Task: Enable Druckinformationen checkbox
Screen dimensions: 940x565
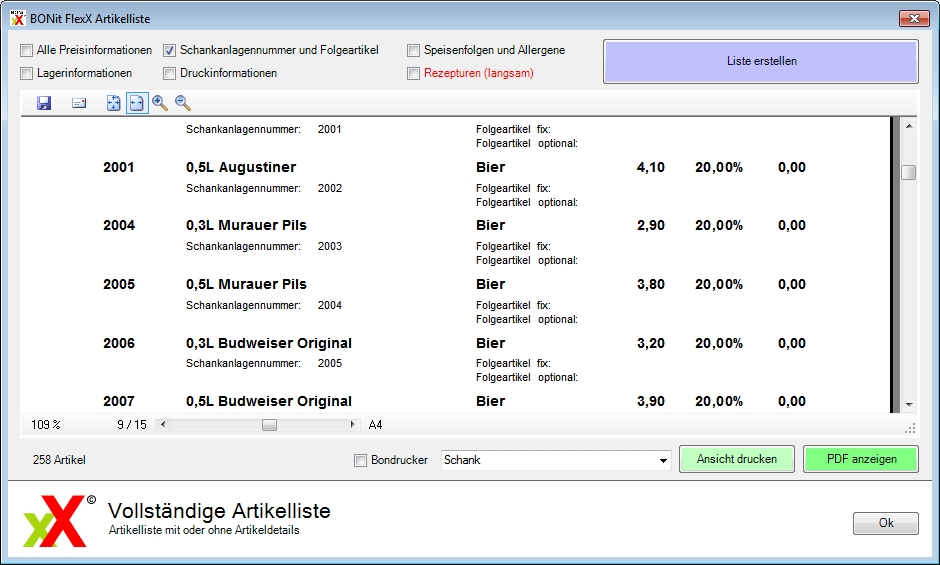Action: coord(170,73)
